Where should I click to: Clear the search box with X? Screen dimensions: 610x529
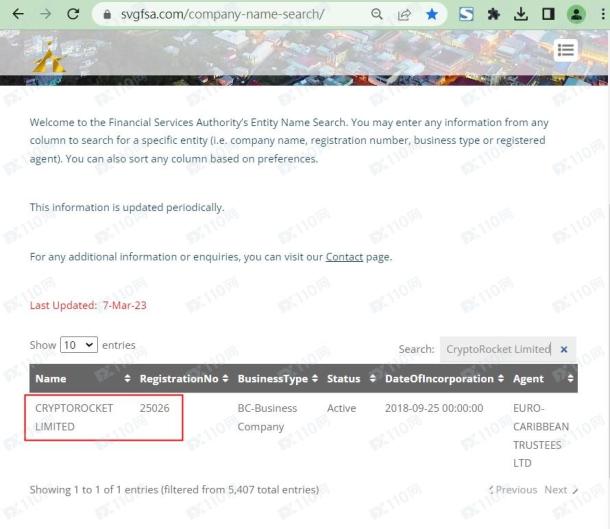(x=564, y=349)
